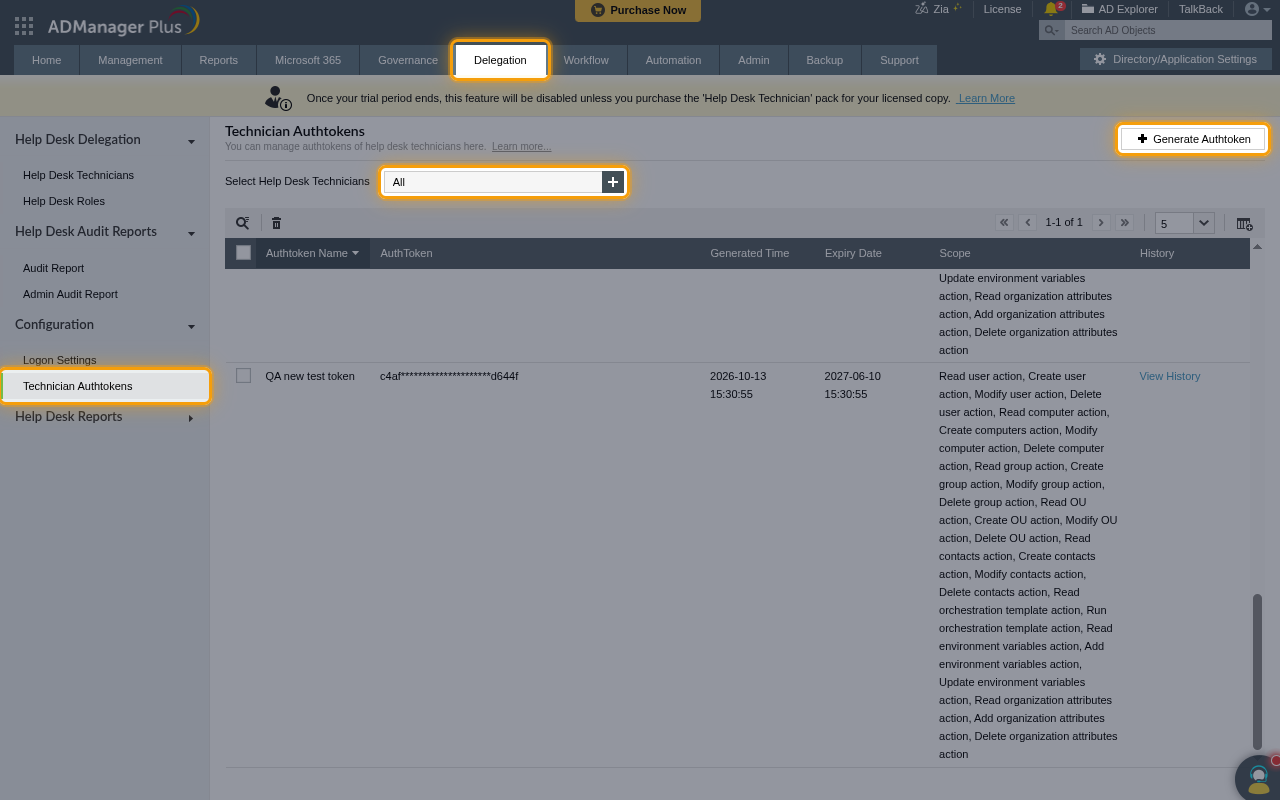The image size is (1280, 800).
Task: Open View History for QA new test token
Action: pyautogui.click(x=1169, y=376)
